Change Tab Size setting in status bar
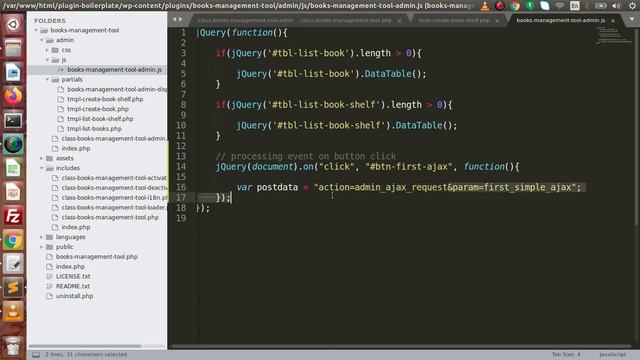Image resolution: width=640 pixels, height=360 pixels. point(566,355)
